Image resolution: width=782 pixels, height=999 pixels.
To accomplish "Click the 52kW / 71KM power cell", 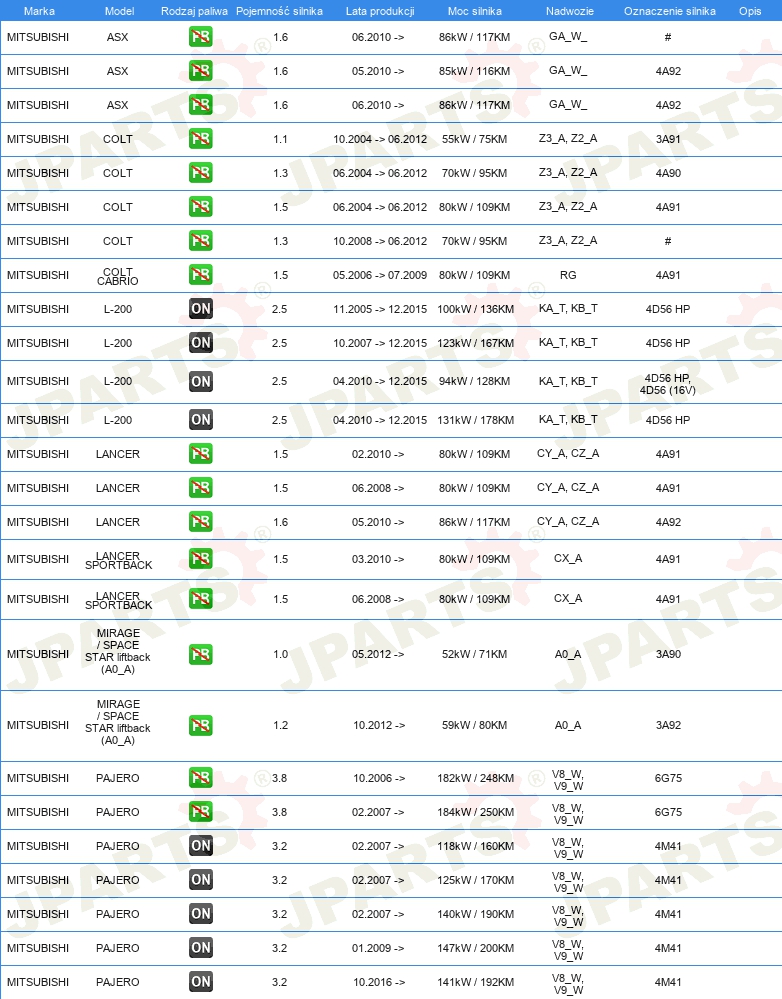I will click(x=475, y=654).
